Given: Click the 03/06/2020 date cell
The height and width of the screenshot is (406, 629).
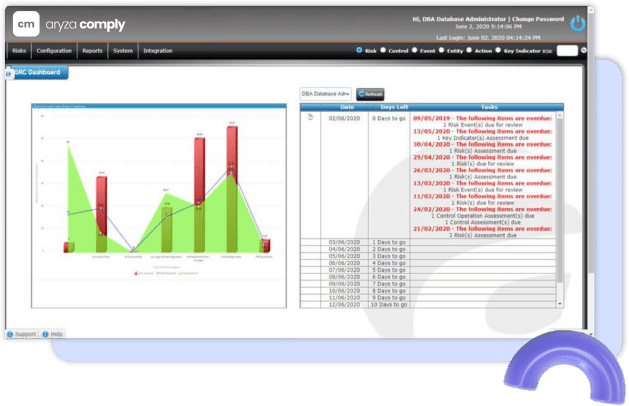Looking at the screenshot, I should 344,242.
